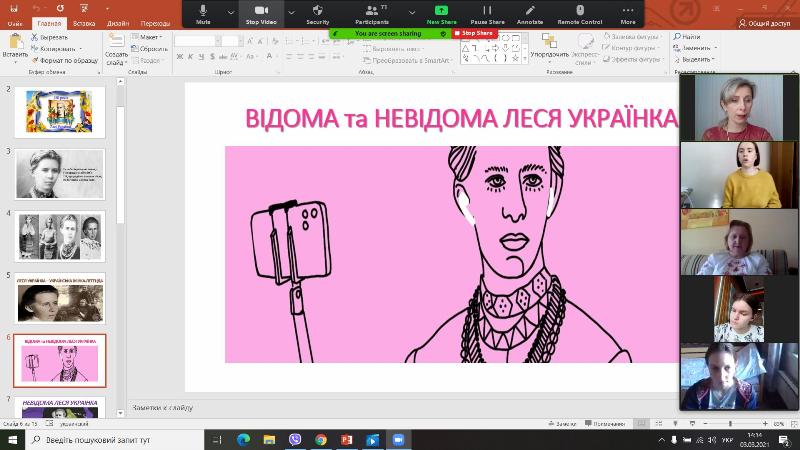Start a New Share
This screenshot has height=450, width=800.
coord(441,13)
